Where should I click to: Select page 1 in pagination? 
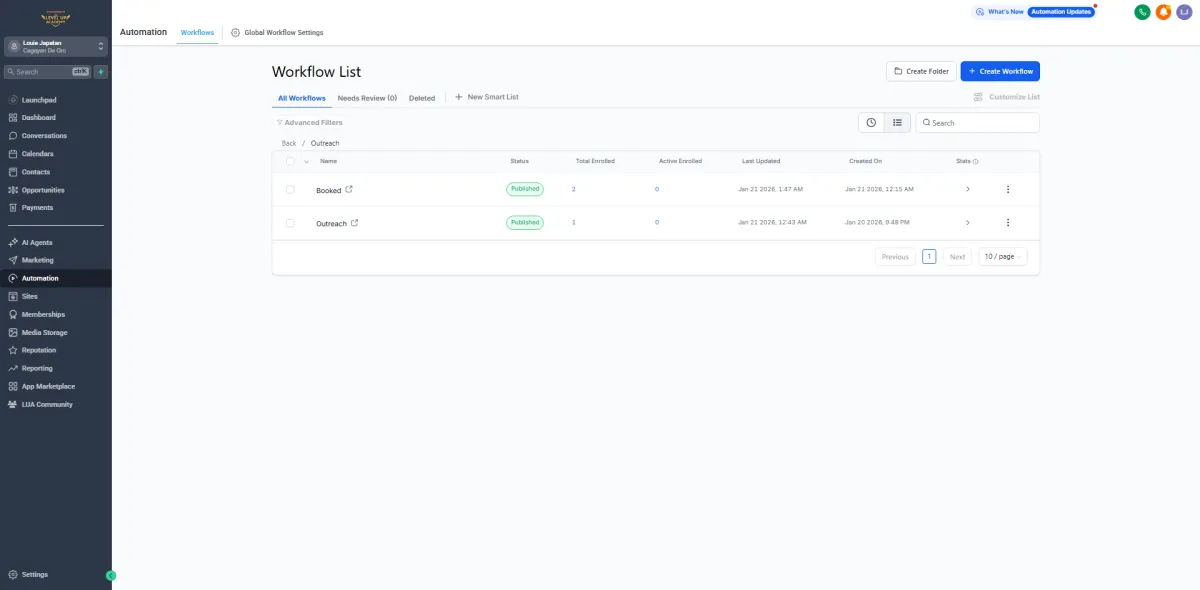point(929,257)
